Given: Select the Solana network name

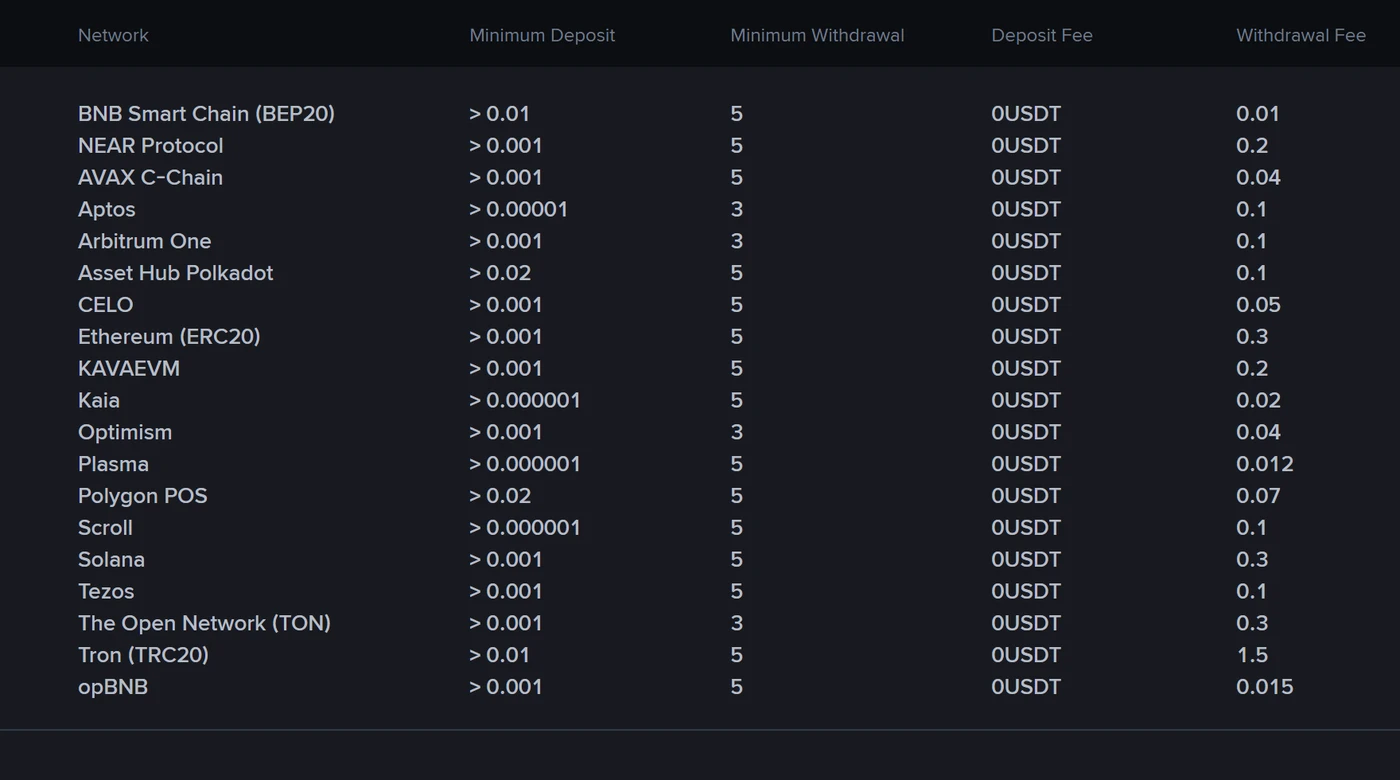Looking at the screenshot, I should (111, 560).
